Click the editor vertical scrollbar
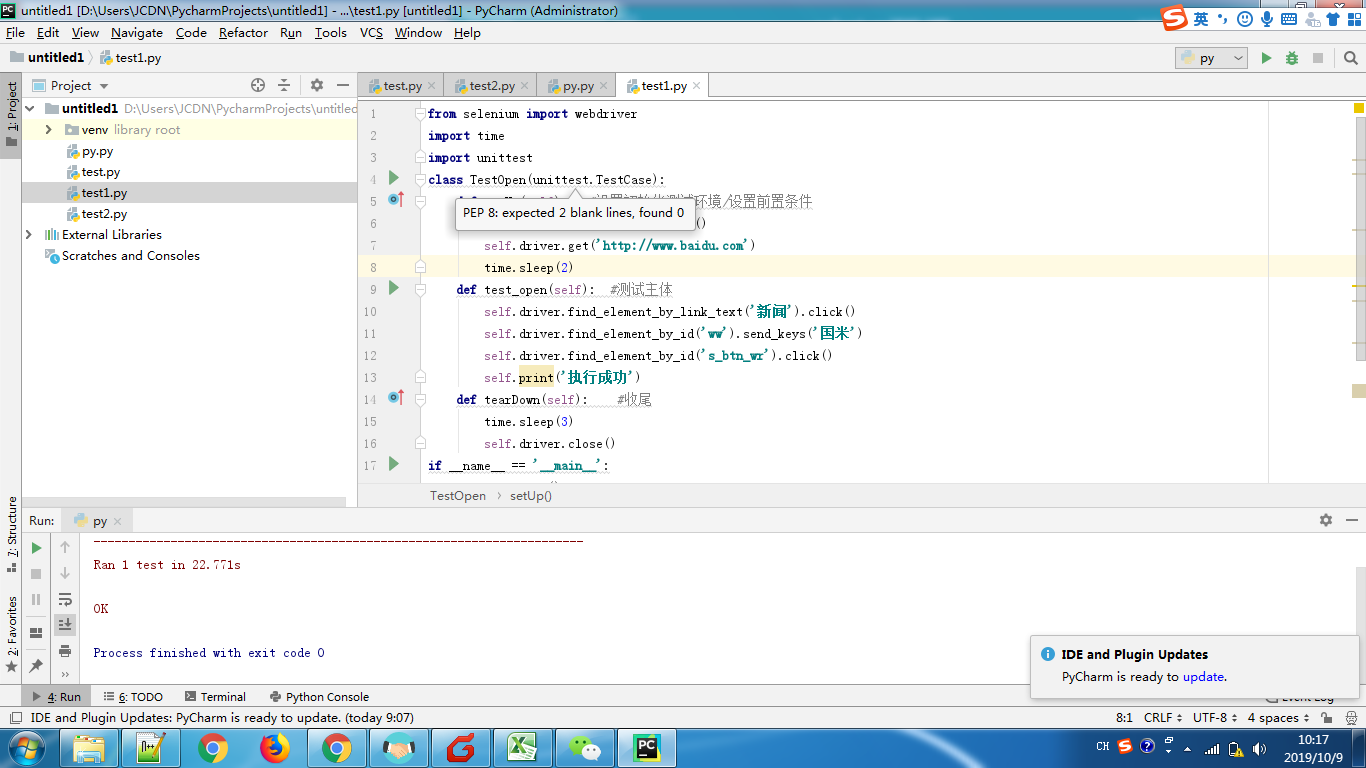 pyautogui.click(x=1361, y=239)
